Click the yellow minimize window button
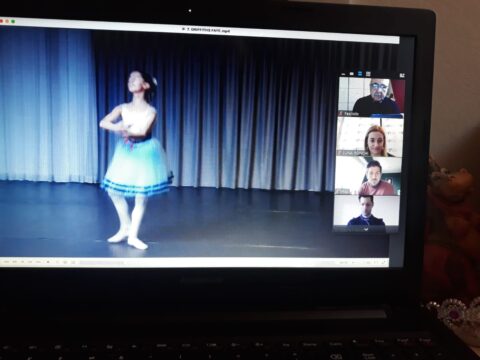 tap(7, 21)
